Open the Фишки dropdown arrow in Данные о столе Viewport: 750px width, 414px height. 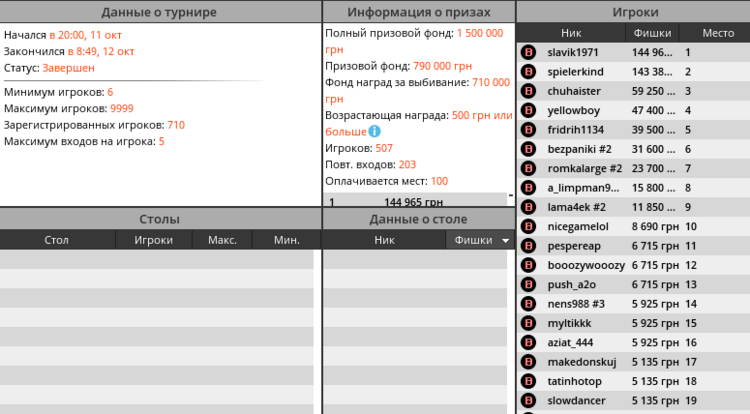coord(506,241)
